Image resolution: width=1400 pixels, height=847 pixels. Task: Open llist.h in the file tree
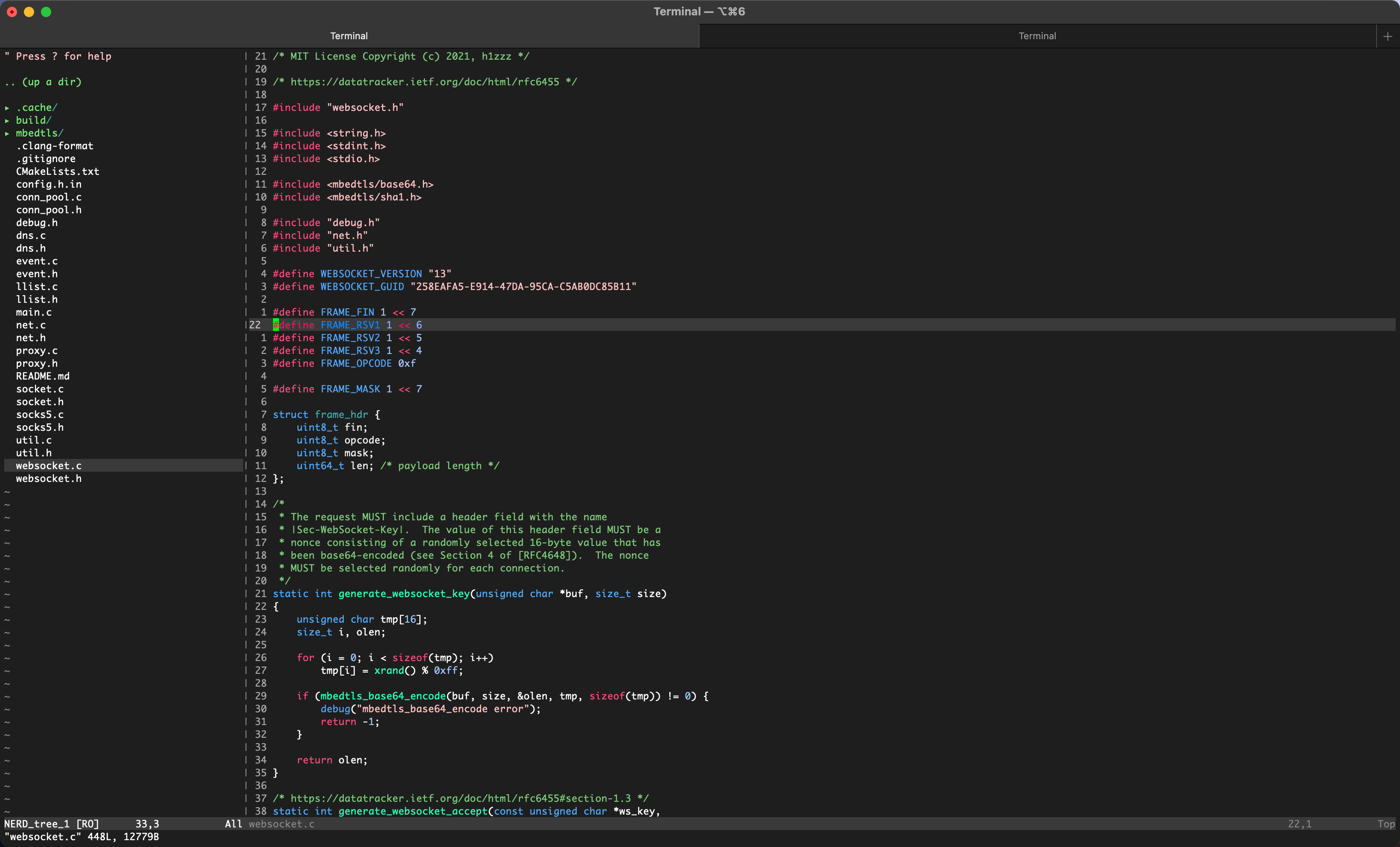pyautogui.click(x=37, y=299)
